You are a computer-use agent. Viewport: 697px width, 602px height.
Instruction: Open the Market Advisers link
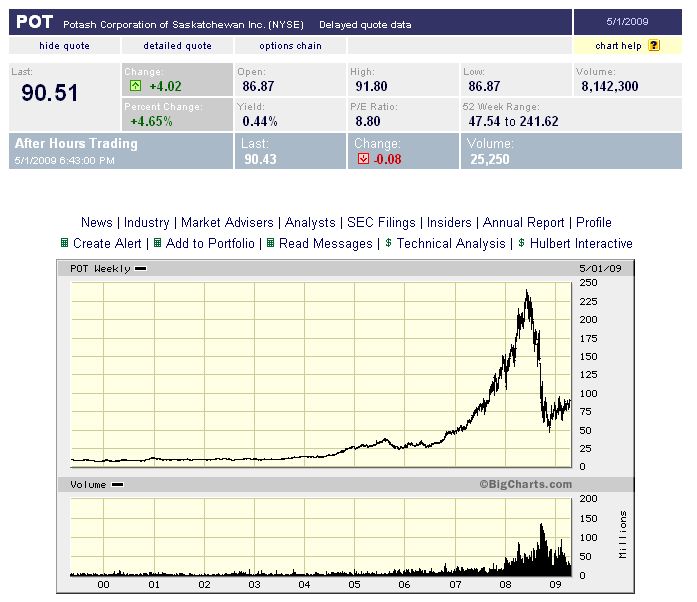pos(227,222)
